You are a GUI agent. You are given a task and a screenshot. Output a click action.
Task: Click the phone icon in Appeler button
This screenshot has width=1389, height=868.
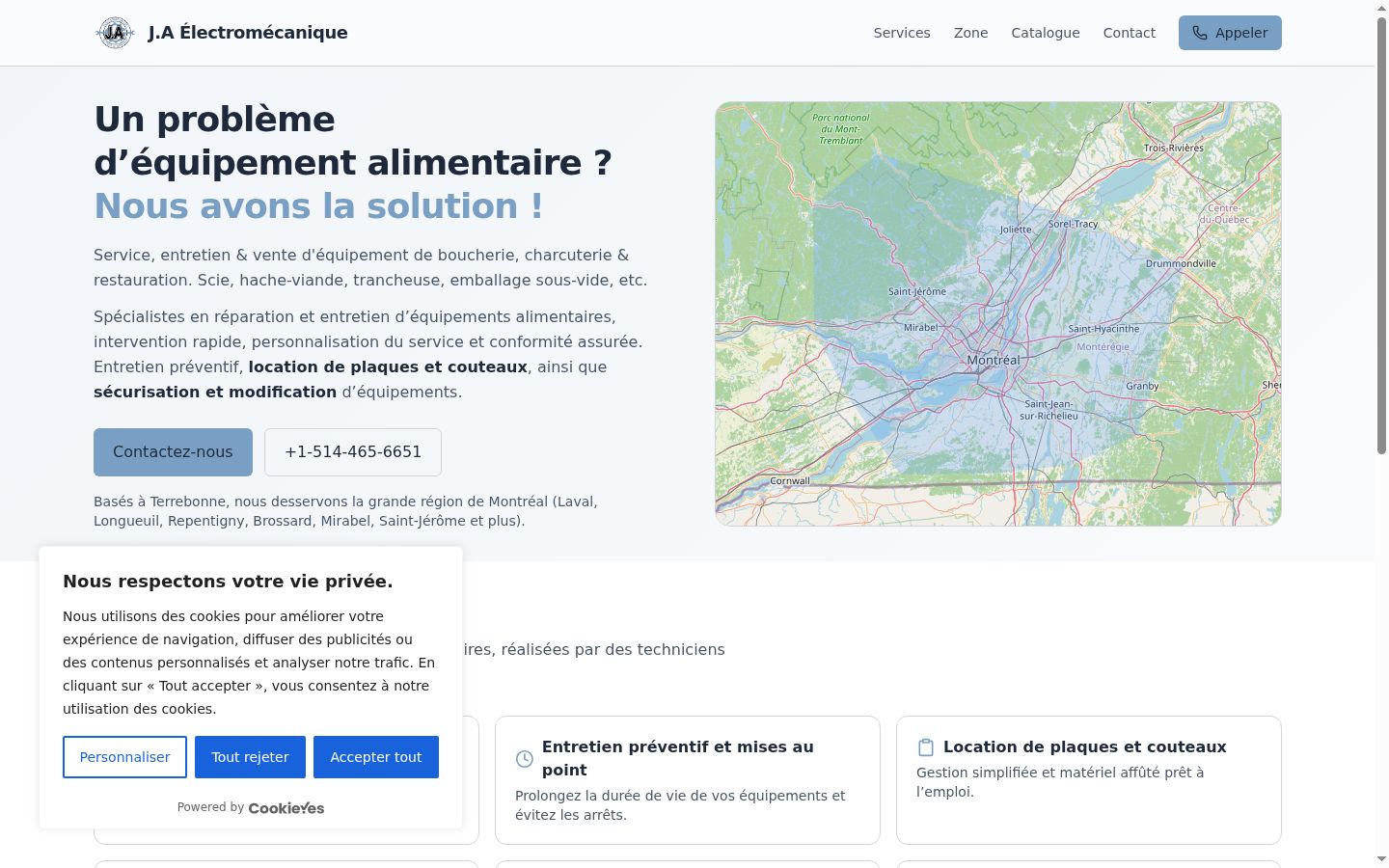1200,33
